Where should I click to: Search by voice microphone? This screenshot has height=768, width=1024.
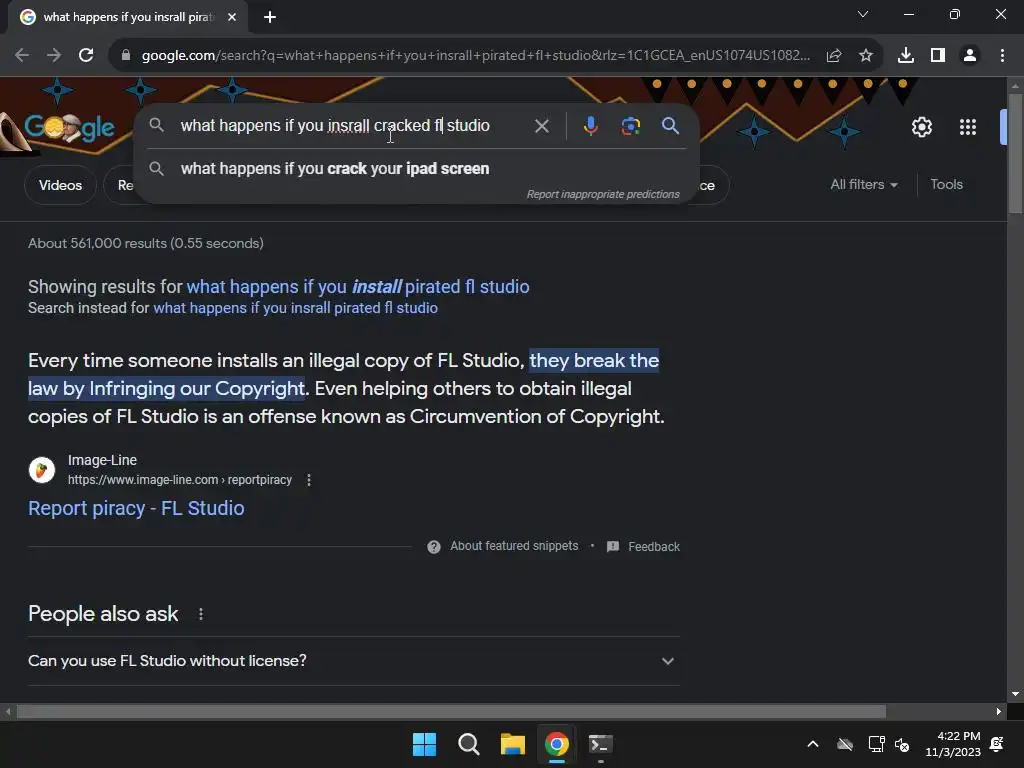pos(590,126)
